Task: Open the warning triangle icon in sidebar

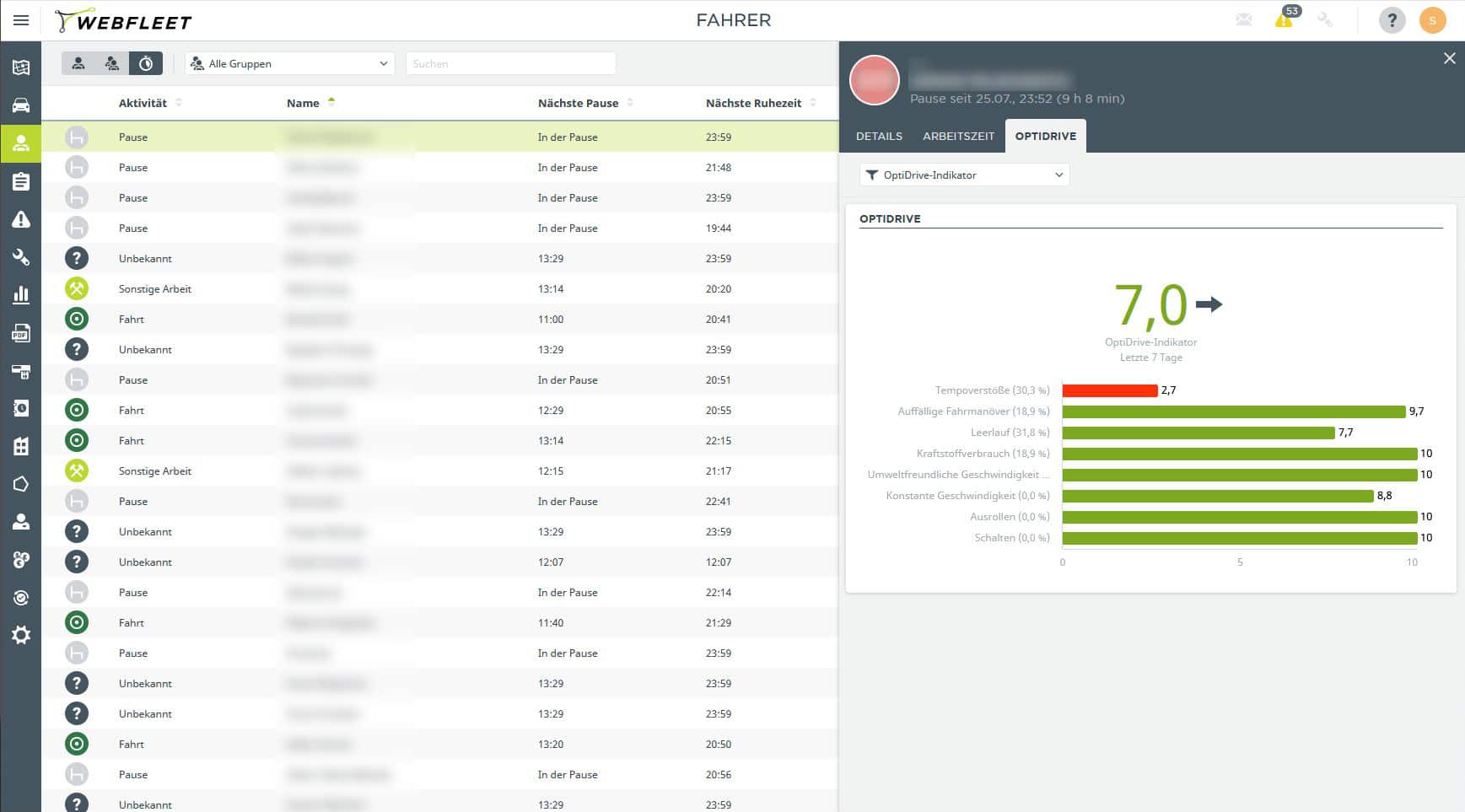Action: coord(21,220)
